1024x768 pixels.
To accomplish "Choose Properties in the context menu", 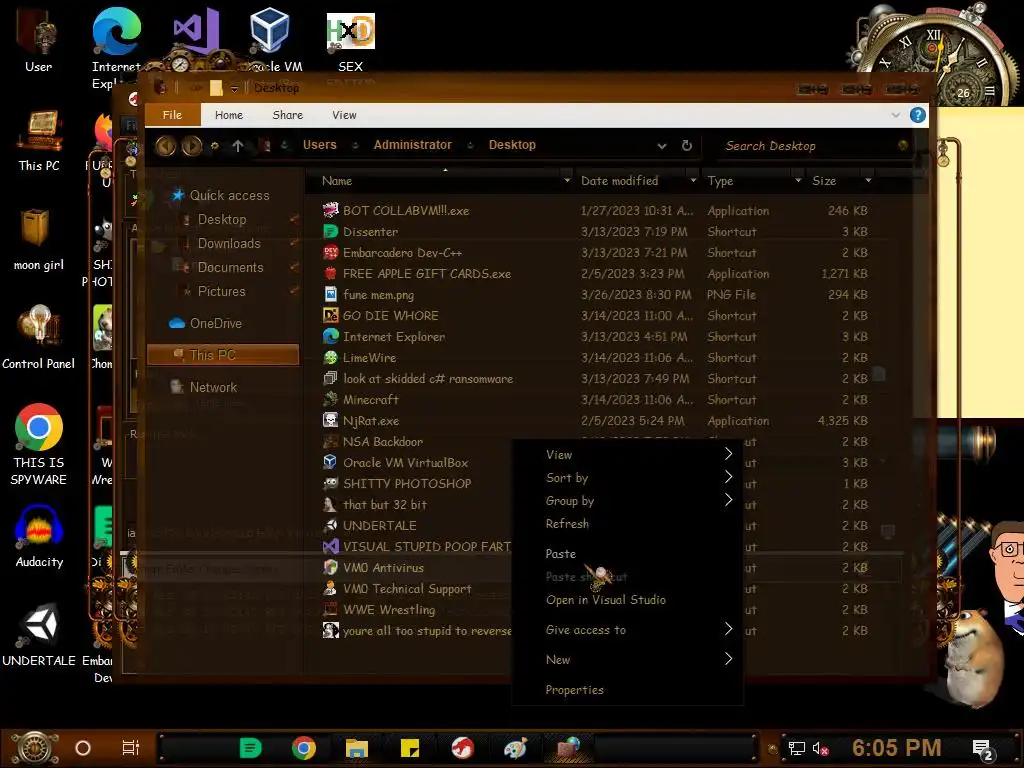I will pos(628,690).
